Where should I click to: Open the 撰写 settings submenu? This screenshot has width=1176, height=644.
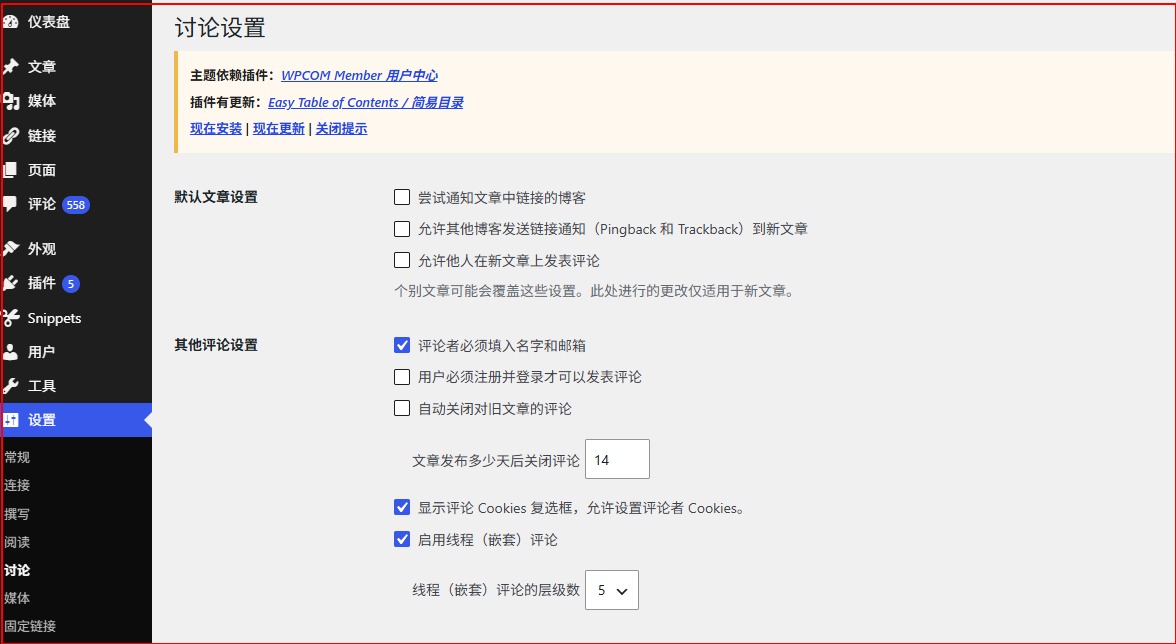point(17,514)
